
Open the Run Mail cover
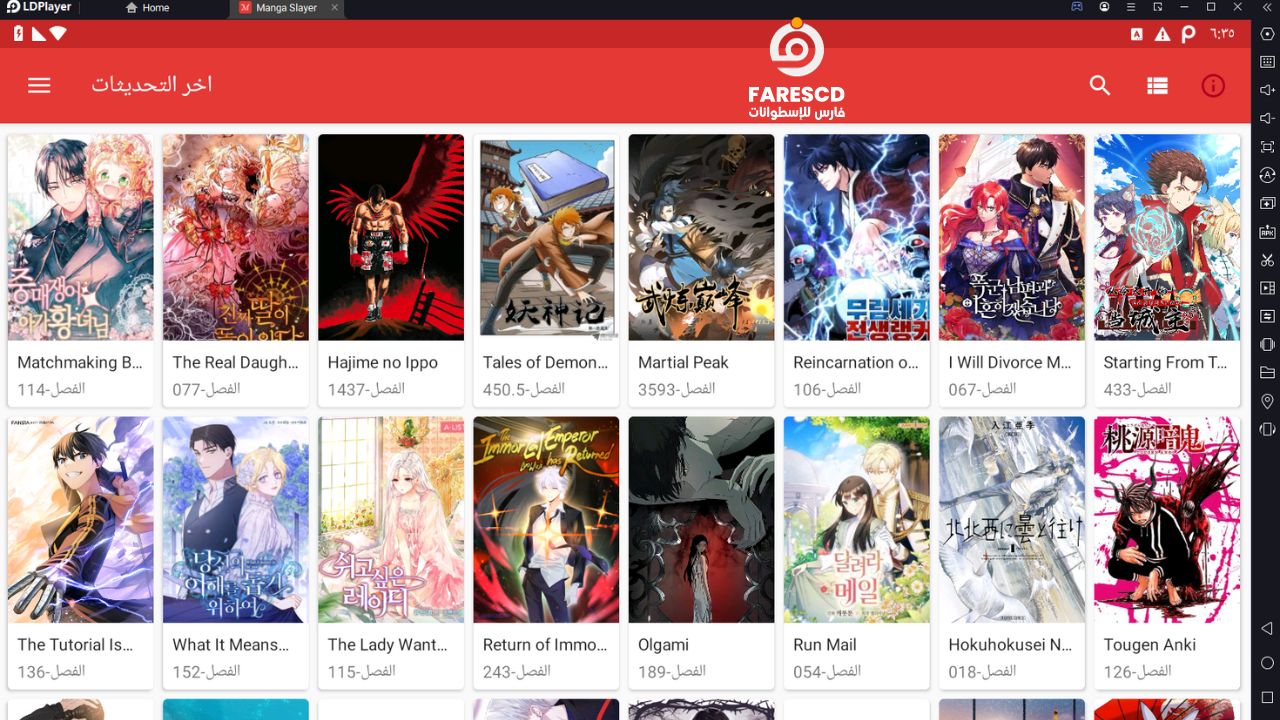coord(857,520)
